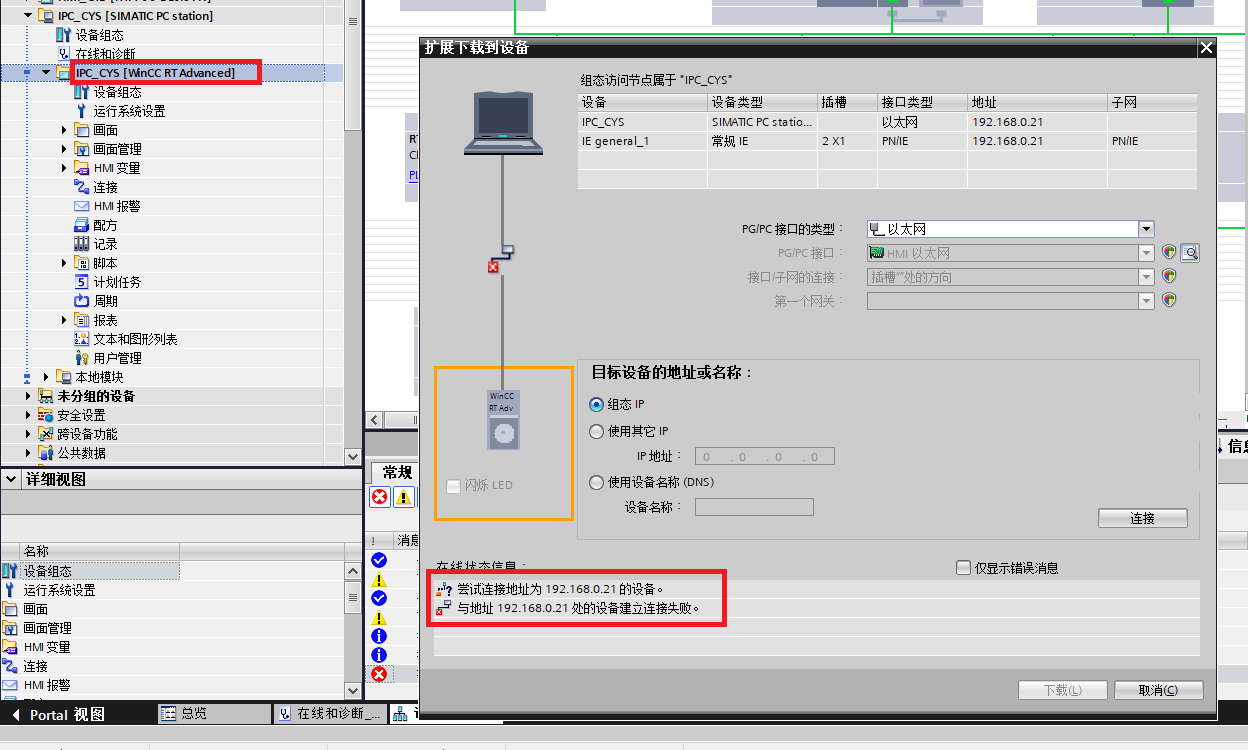Collapse IPC_CYS [WinCC RT Advanced] tree node

point(46,73)
